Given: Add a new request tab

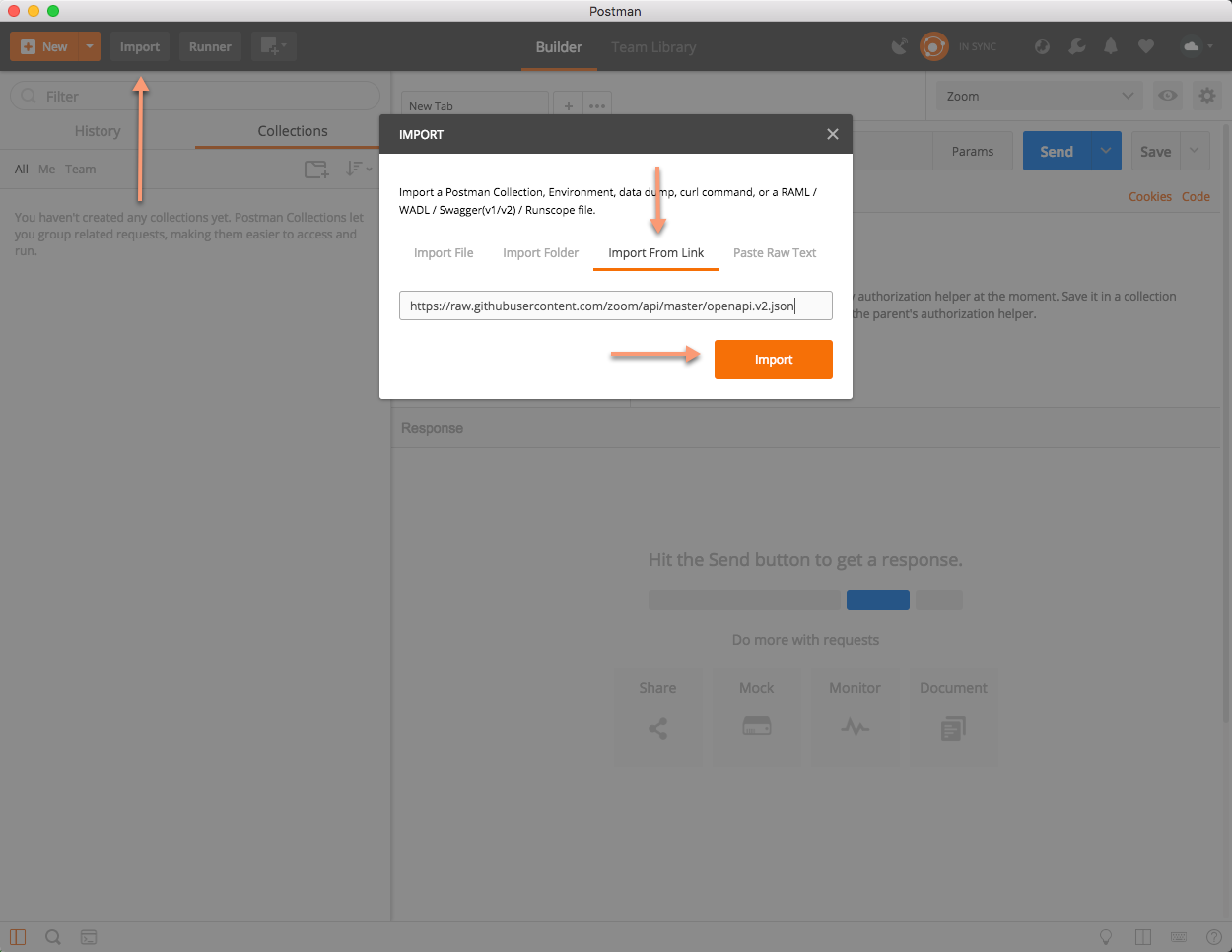Looking at the screenshot, I should 568,105.
